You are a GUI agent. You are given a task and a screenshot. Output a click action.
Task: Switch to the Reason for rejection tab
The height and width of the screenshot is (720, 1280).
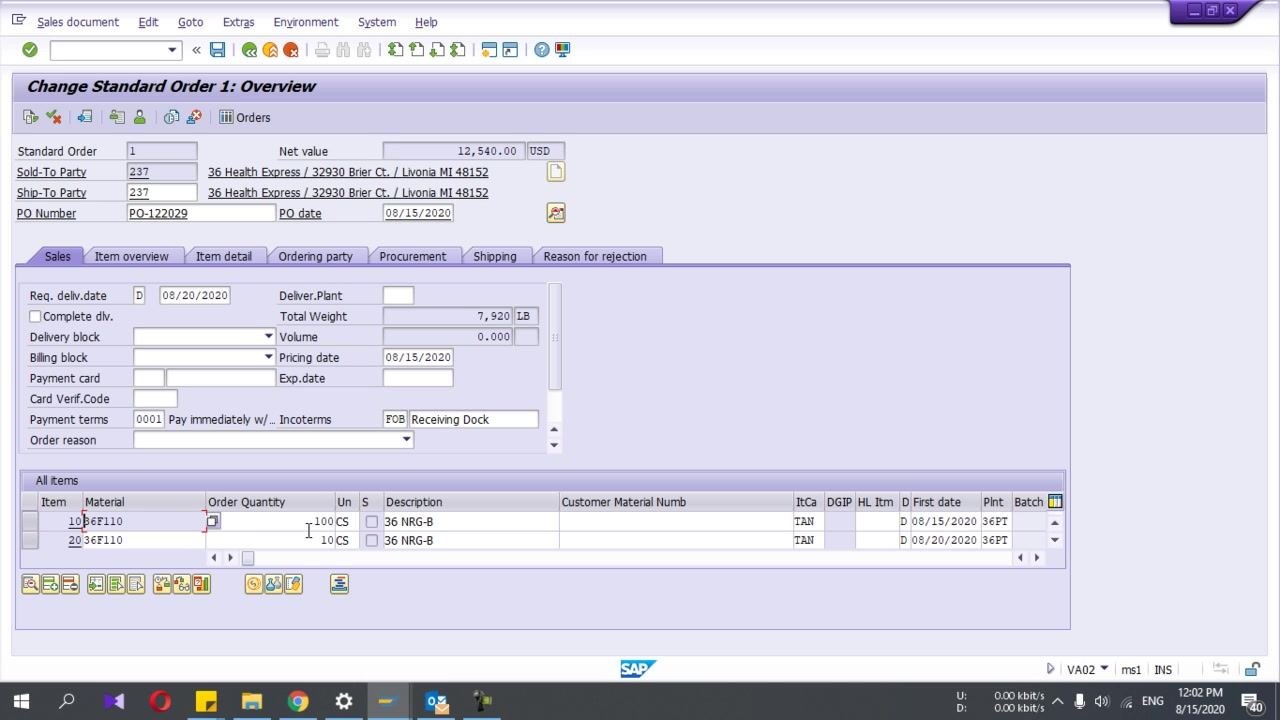595,257
